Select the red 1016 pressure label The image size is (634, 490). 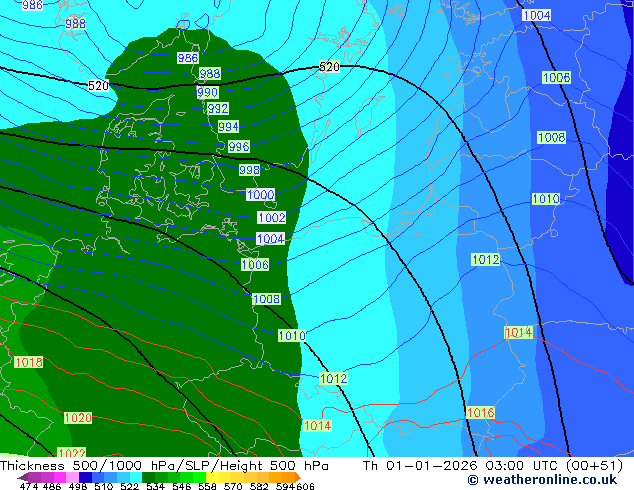click(480, 412)
